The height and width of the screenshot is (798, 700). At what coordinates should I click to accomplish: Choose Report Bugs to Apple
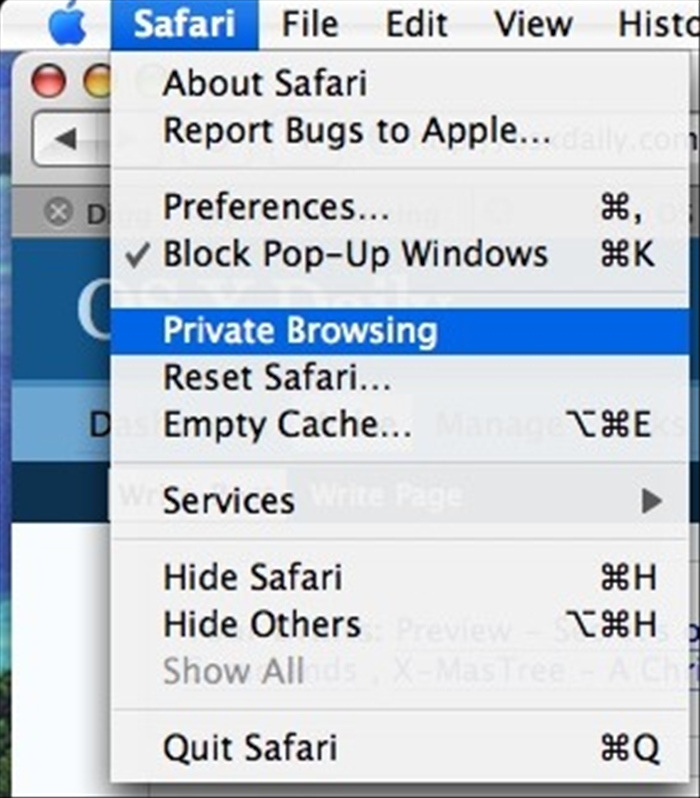[400, 131]
